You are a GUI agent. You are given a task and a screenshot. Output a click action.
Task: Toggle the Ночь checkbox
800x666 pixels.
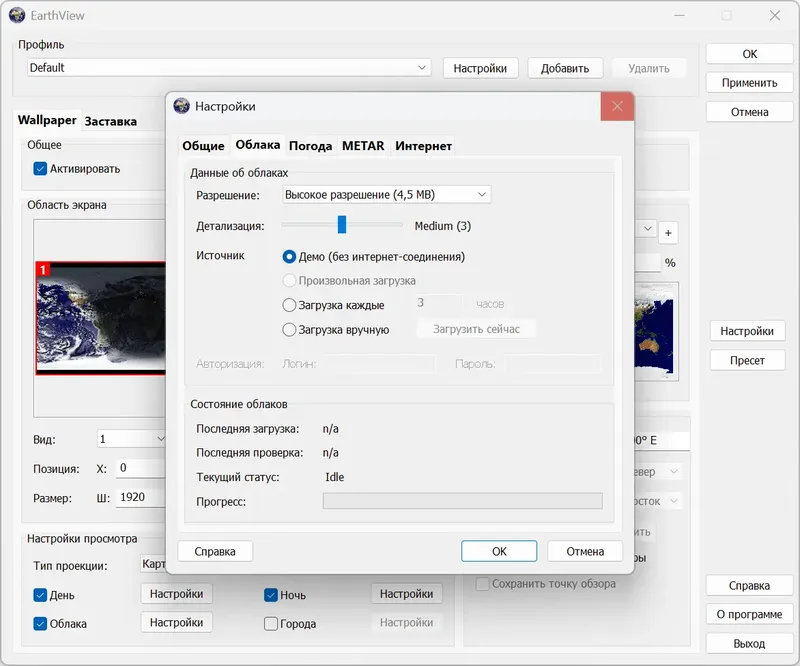pyautogui.click(x=271, y=595)
